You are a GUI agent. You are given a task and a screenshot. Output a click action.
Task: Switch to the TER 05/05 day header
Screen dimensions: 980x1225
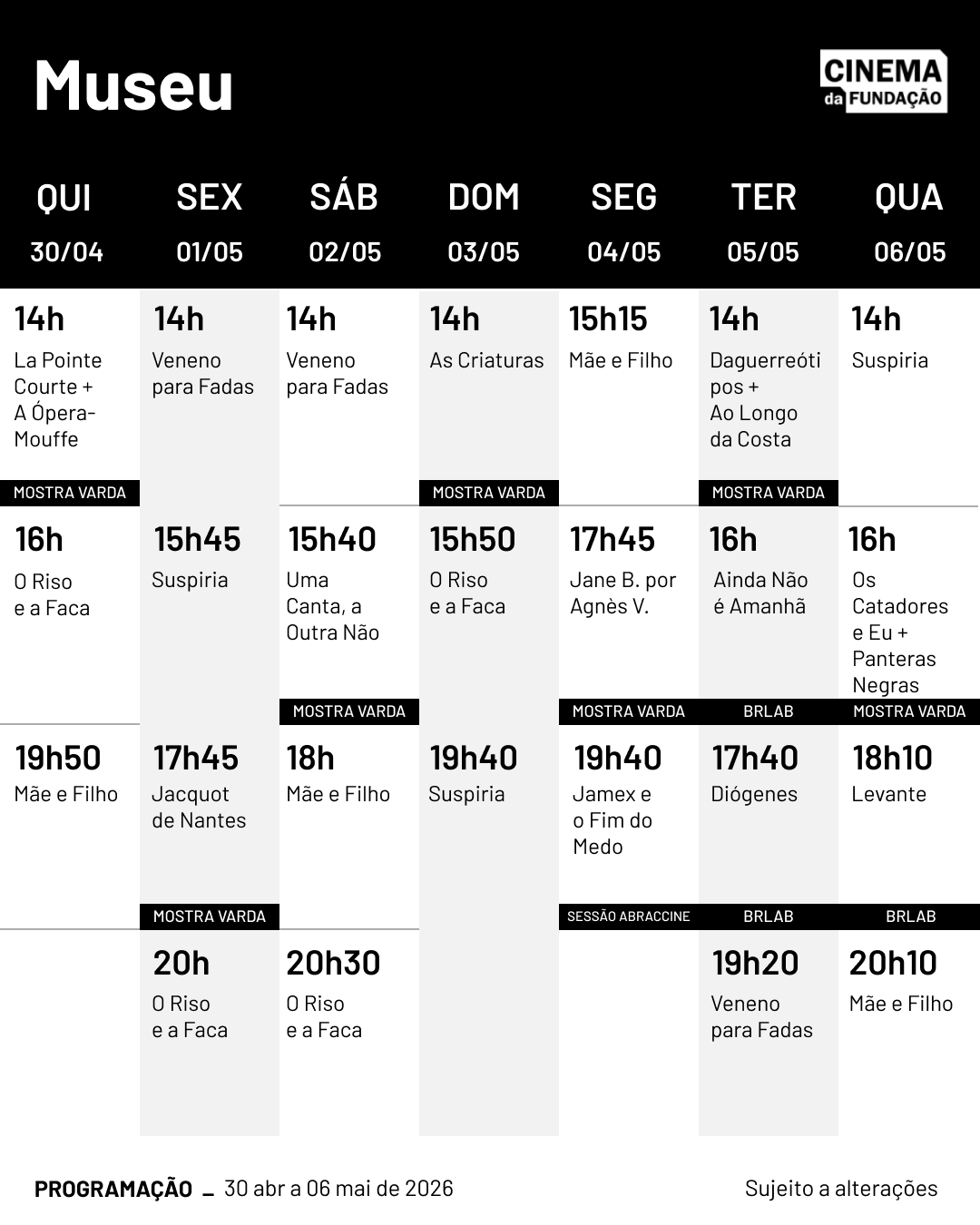tap(763, 222)
